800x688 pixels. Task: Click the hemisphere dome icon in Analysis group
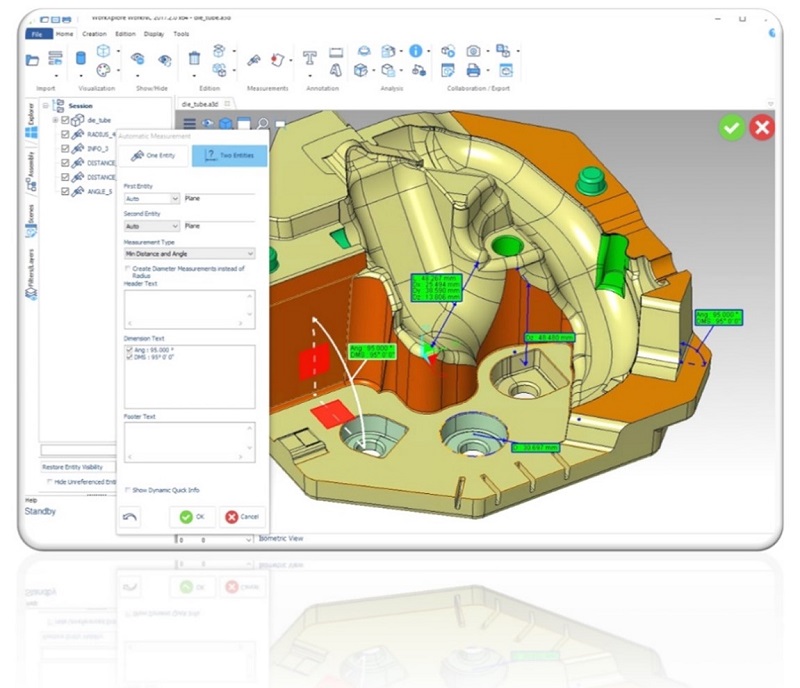364,51
